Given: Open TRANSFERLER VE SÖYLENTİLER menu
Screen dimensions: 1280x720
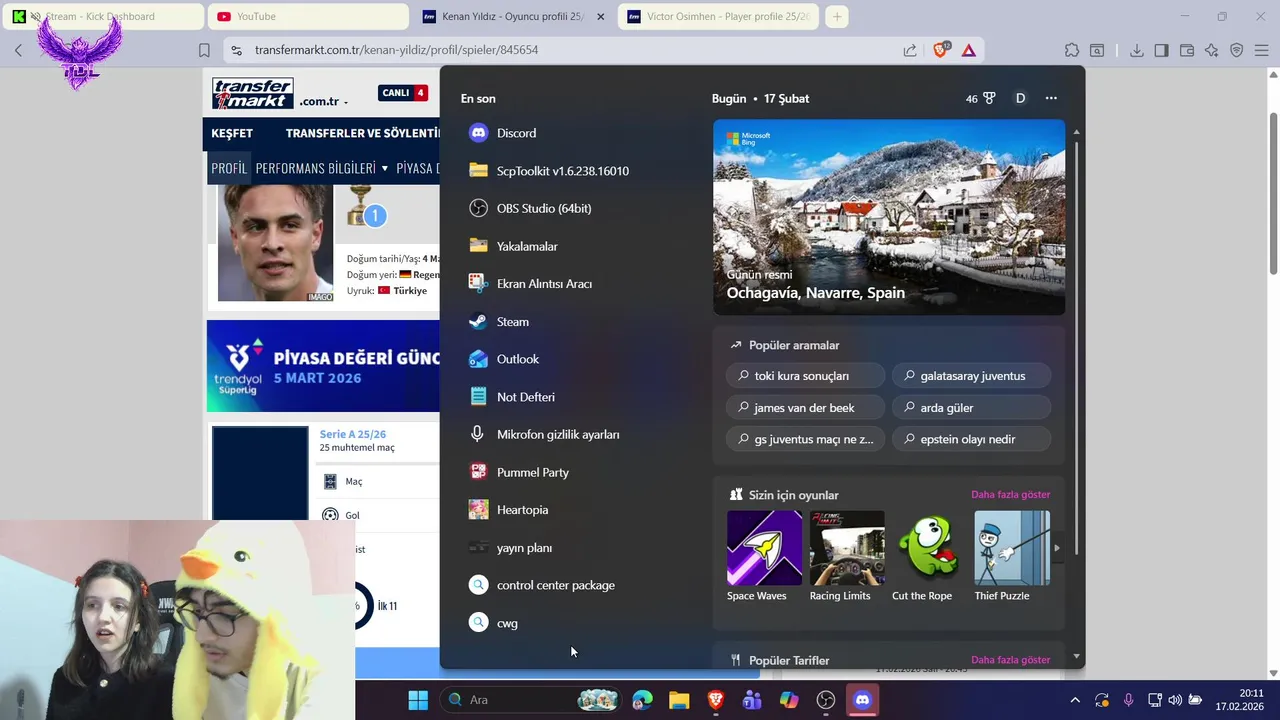Looking at the screenshot, I should tap(362, 133).
